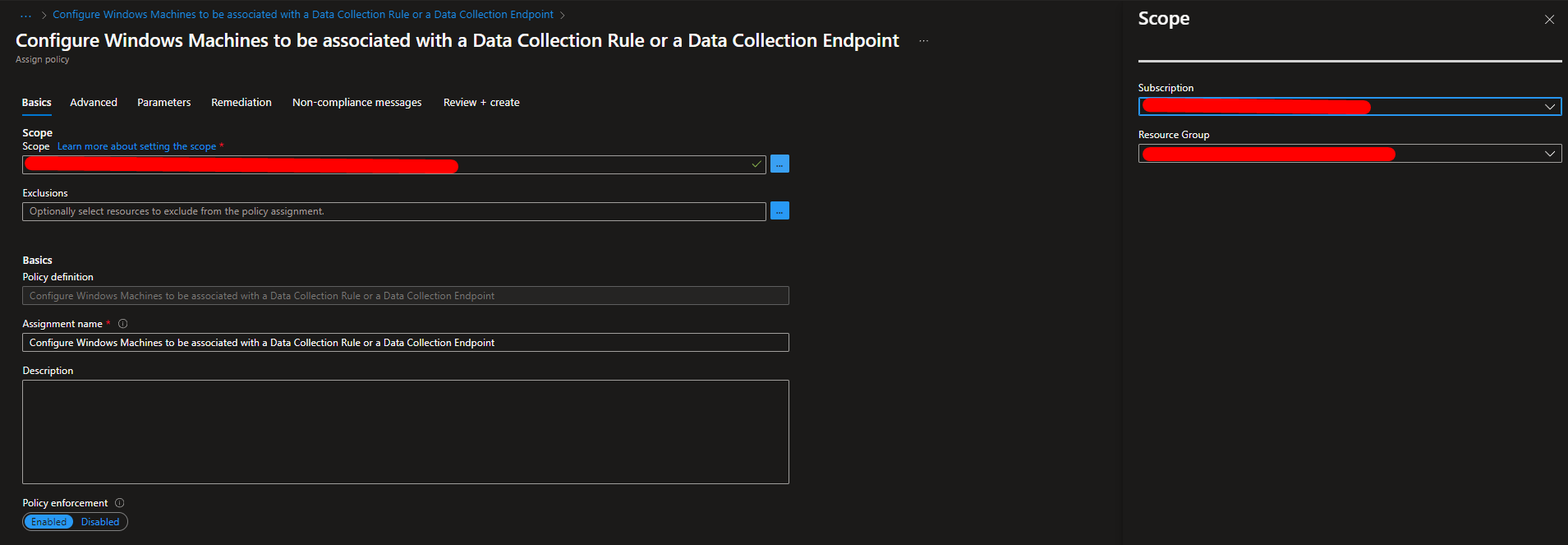
Task: Click the policy name breadcrumb link
Action: 303,15
